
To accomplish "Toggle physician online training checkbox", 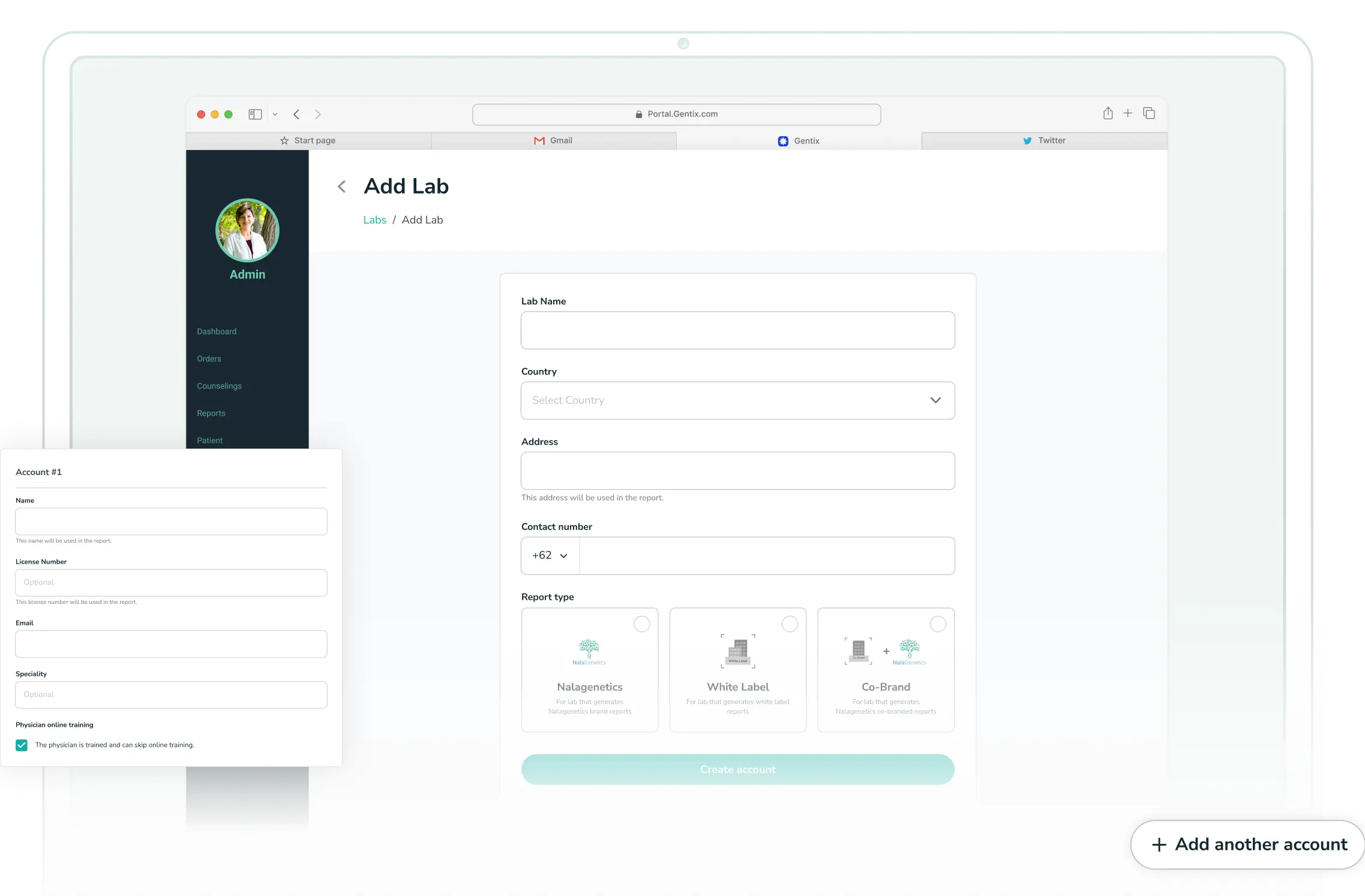I will 21,745.
